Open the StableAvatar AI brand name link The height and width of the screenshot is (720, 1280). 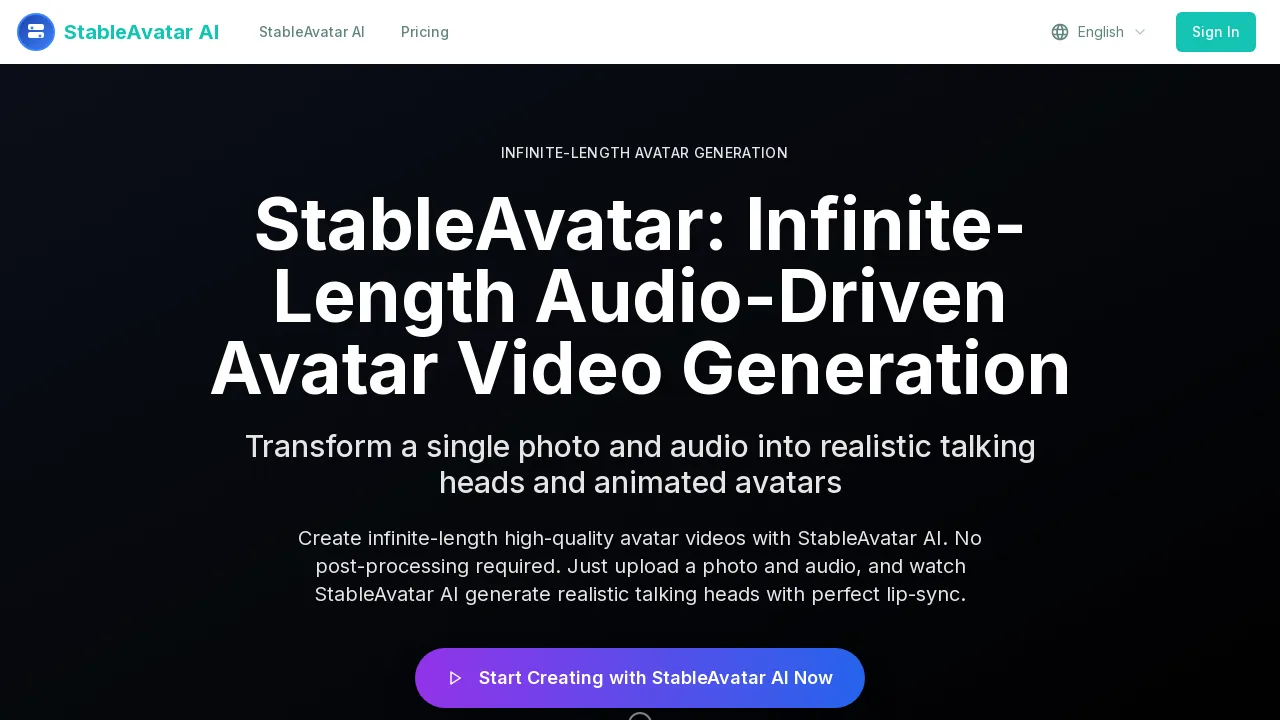click(x=141, y=32)
